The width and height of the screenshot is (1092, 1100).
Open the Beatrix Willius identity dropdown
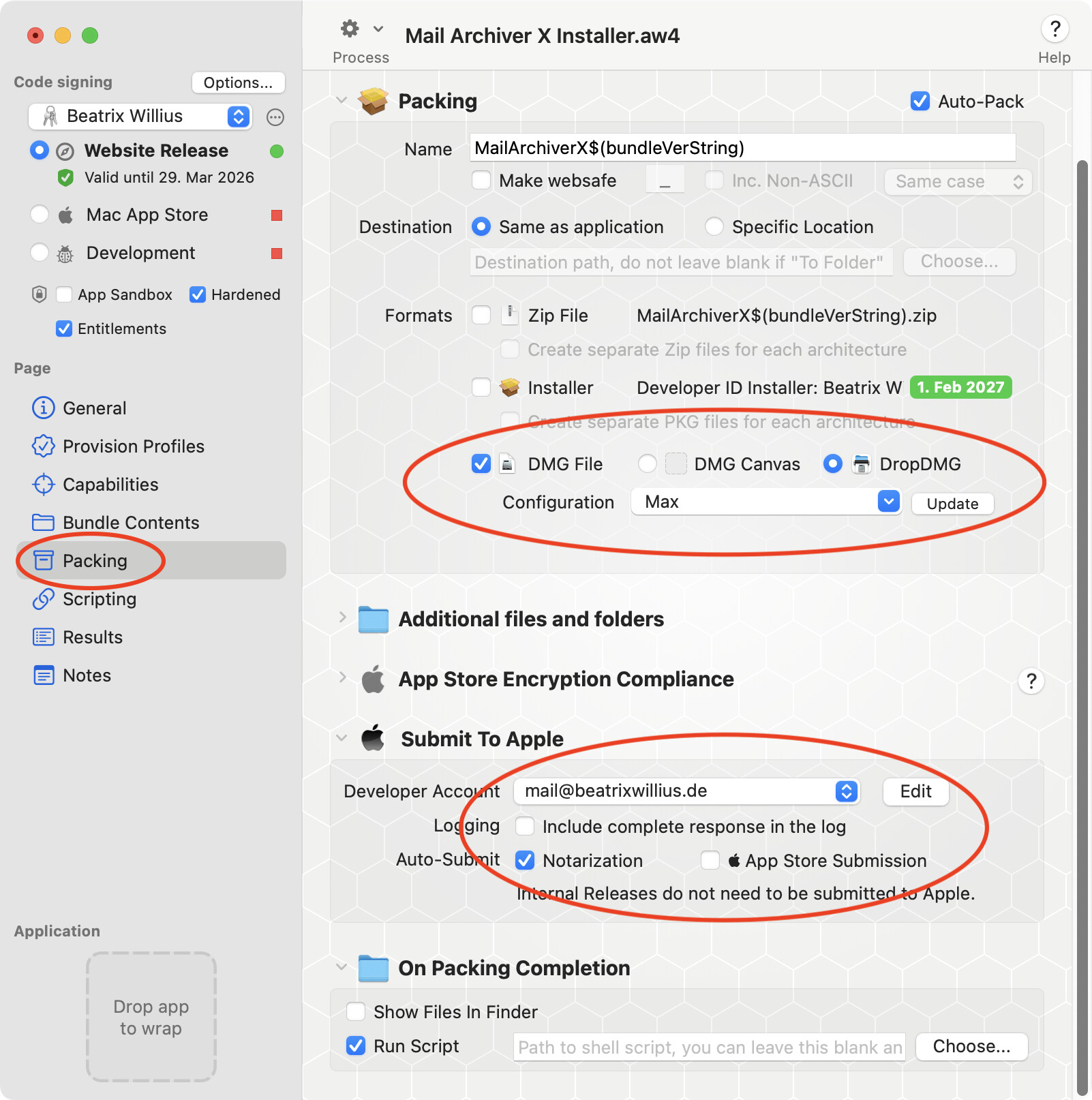pyautogui.click(x=140, y=117)
